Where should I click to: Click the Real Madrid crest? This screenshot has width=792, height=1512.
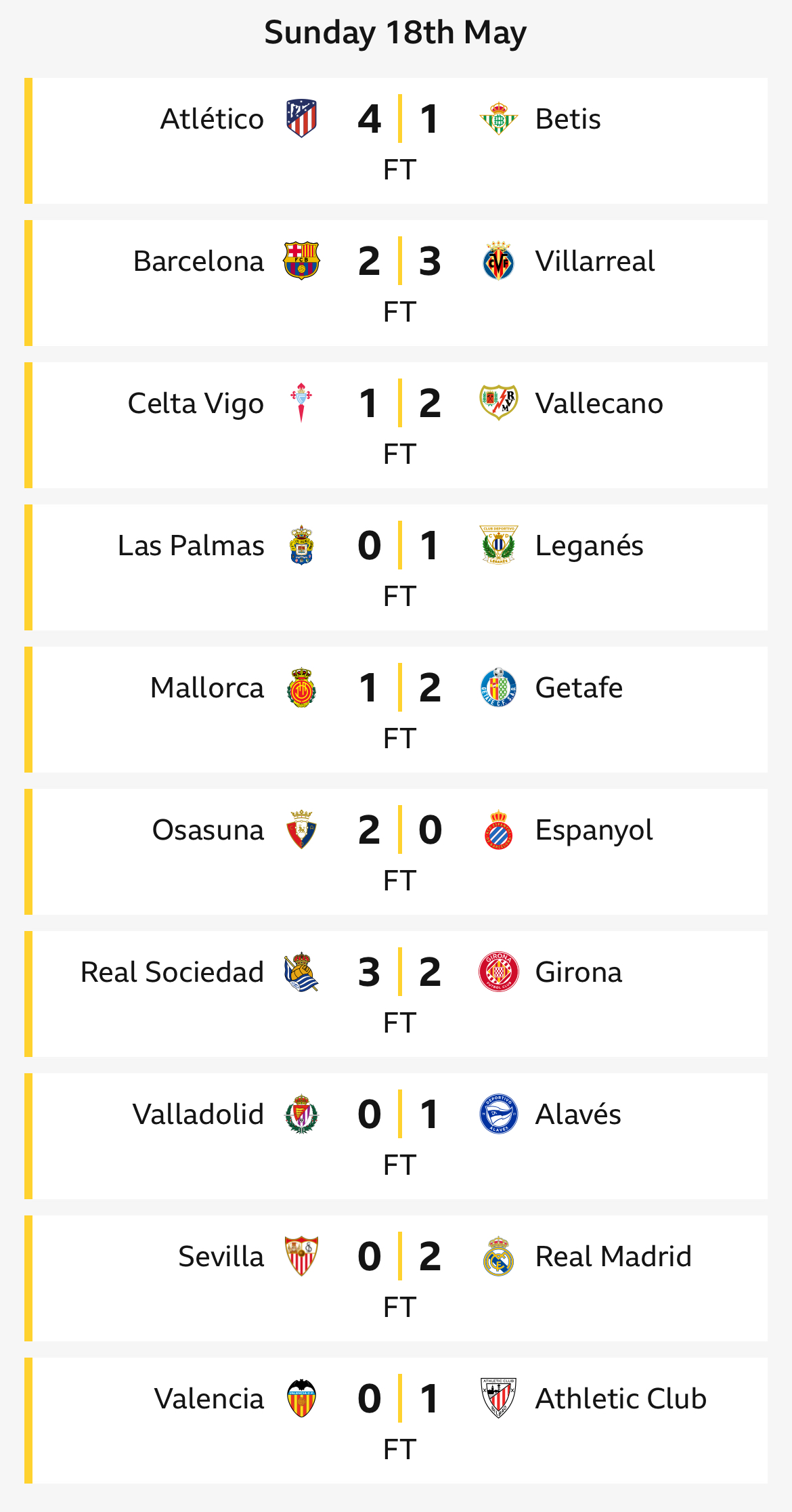(x=499, y=1257)
